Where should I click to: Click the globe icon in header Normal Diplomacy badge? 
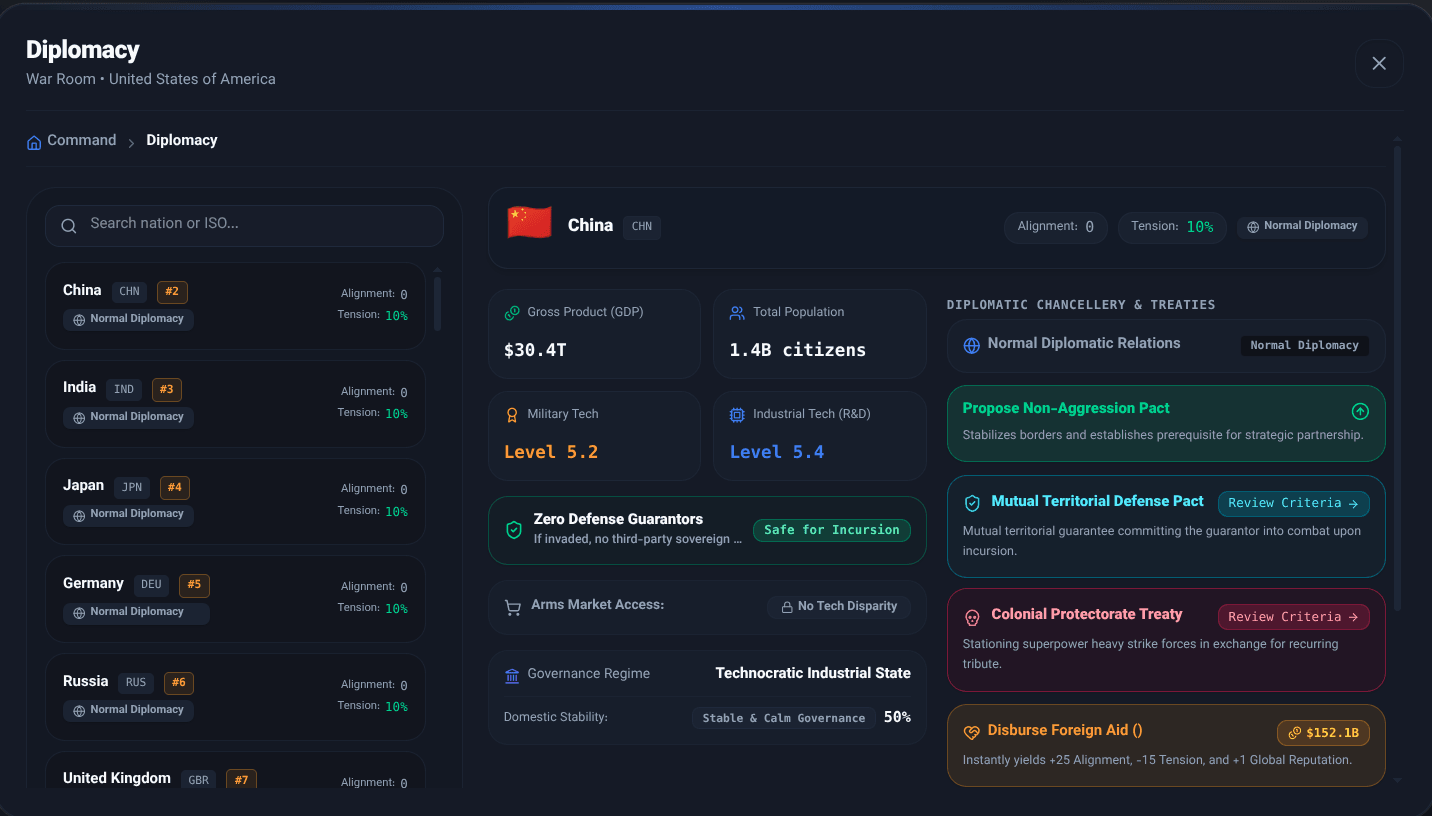(x=1253, y=227)
